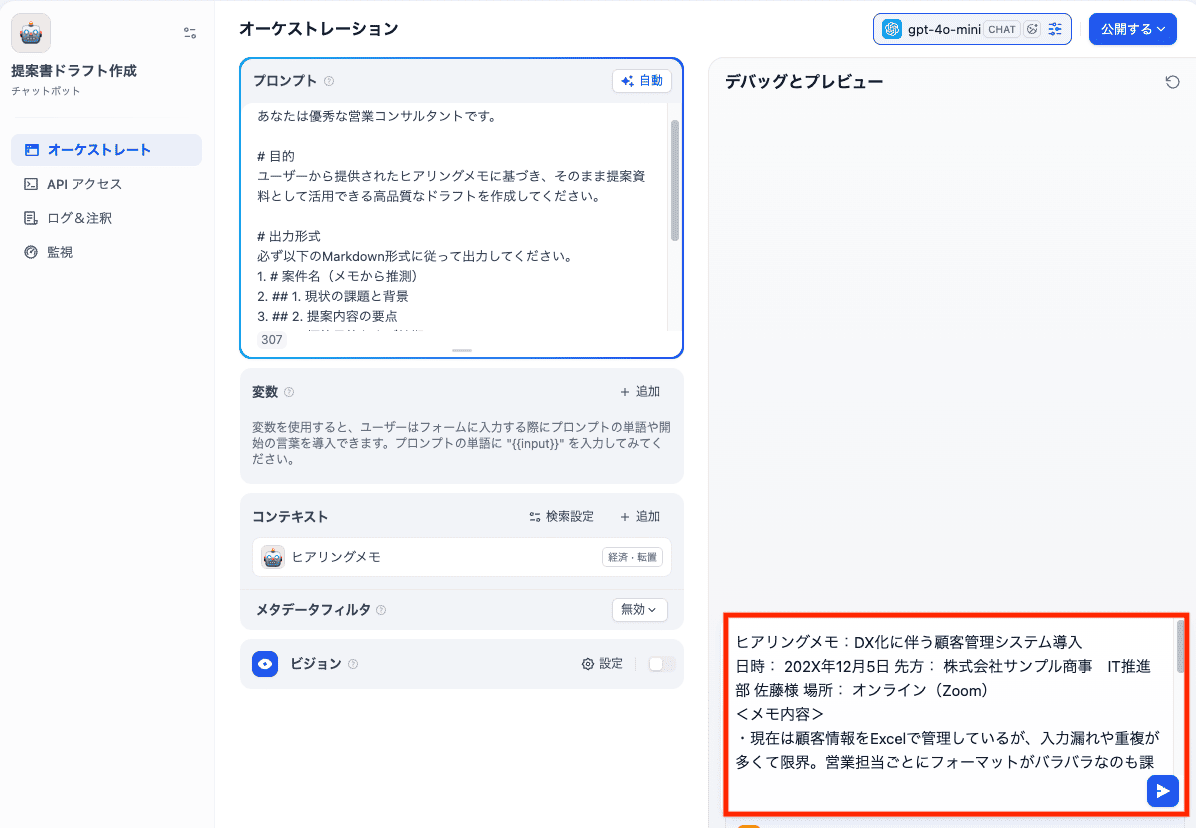The height and width of the screenshot is (828, 1196).
Task: Click the vision capability icon beside CHAT
Action: (1032, 30)
